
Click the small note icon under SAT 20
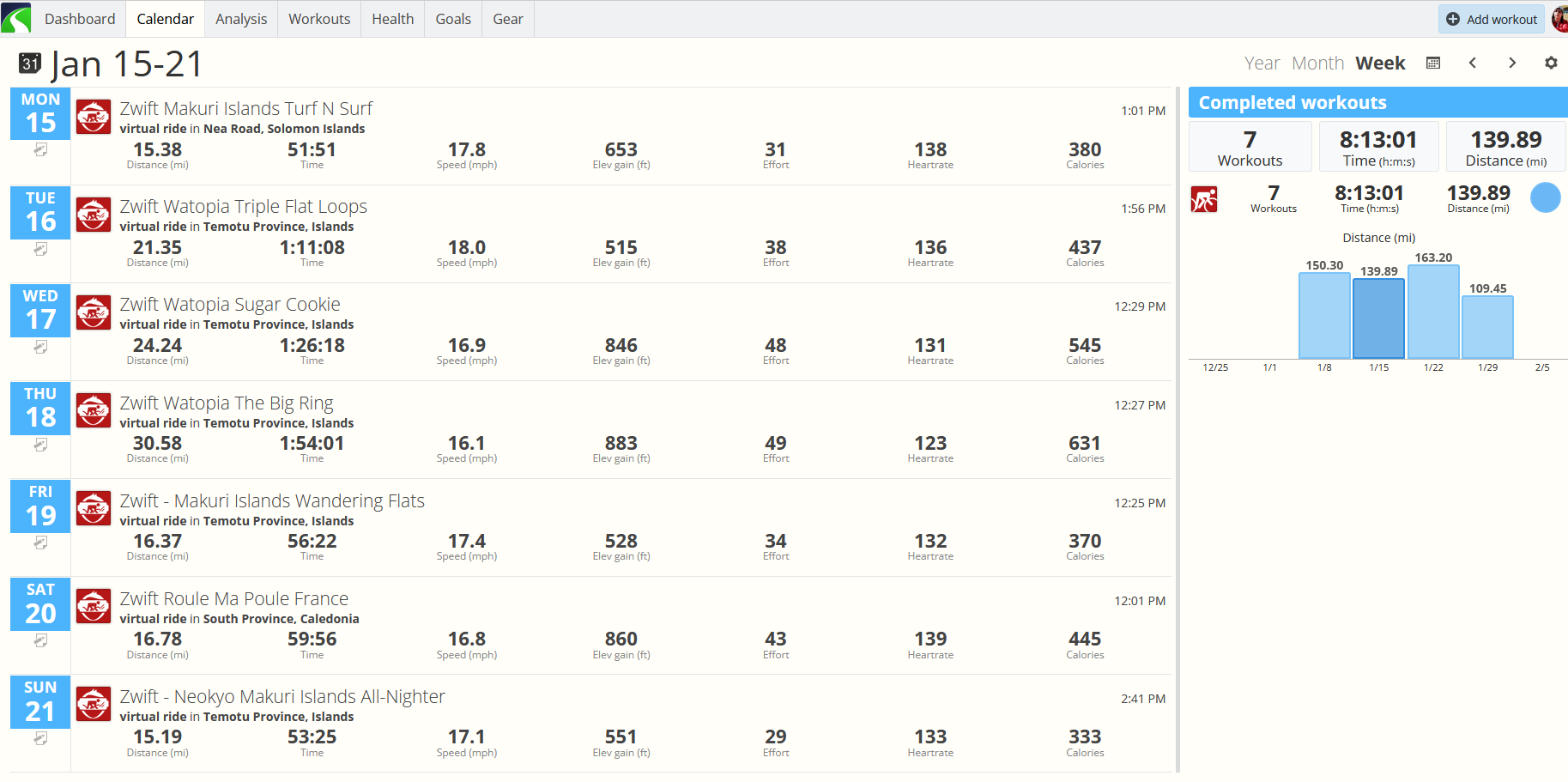pos(40,640)
